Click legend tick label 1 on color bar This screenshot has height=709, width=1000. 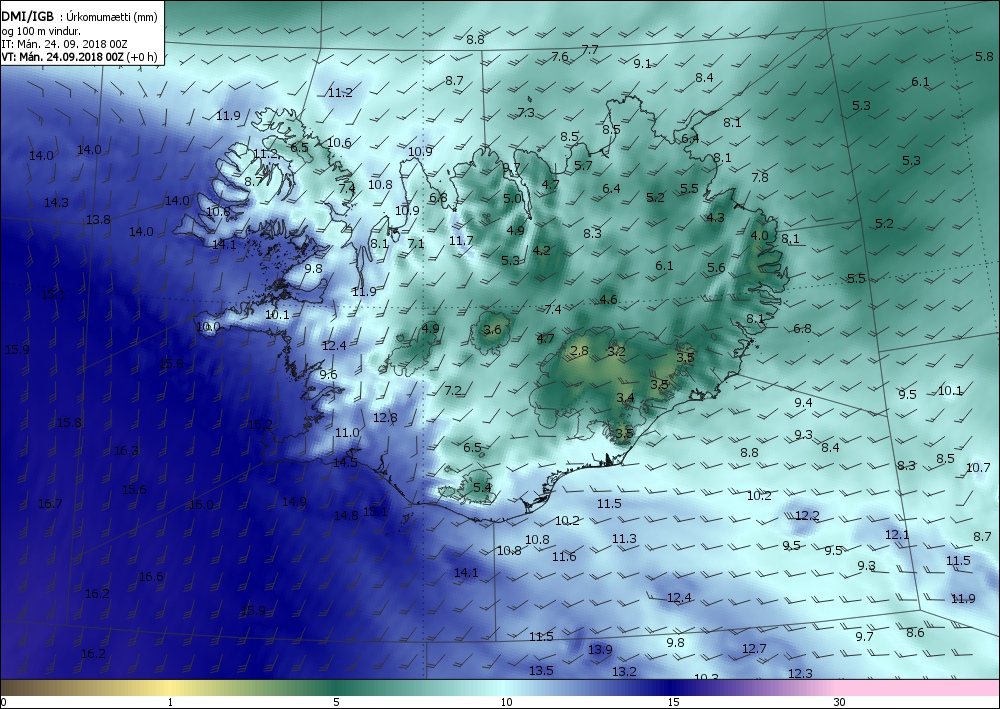point(170,703)
